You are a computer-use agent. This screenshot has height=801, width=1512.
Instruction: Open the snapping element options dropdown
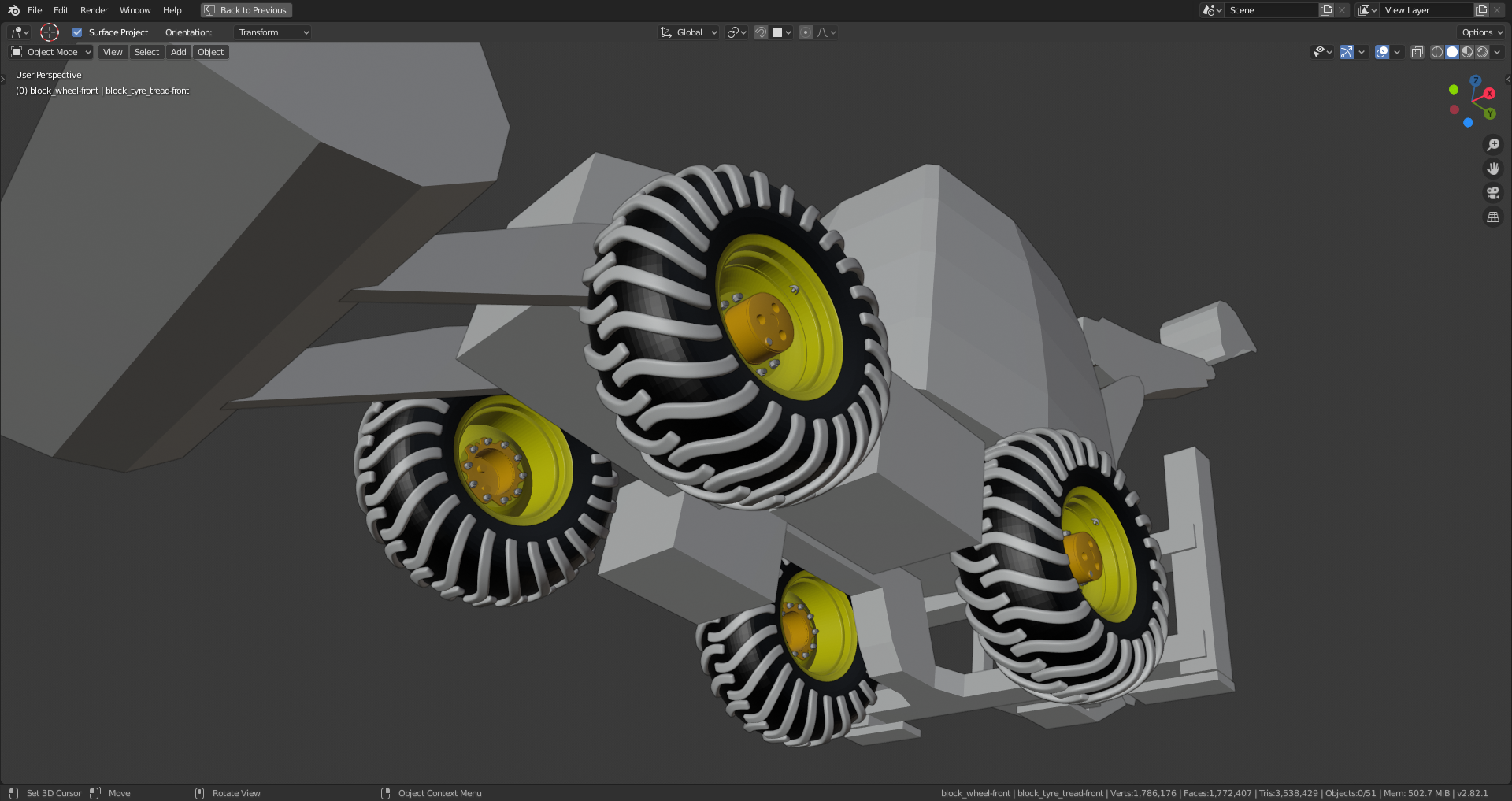click(782, 32)
